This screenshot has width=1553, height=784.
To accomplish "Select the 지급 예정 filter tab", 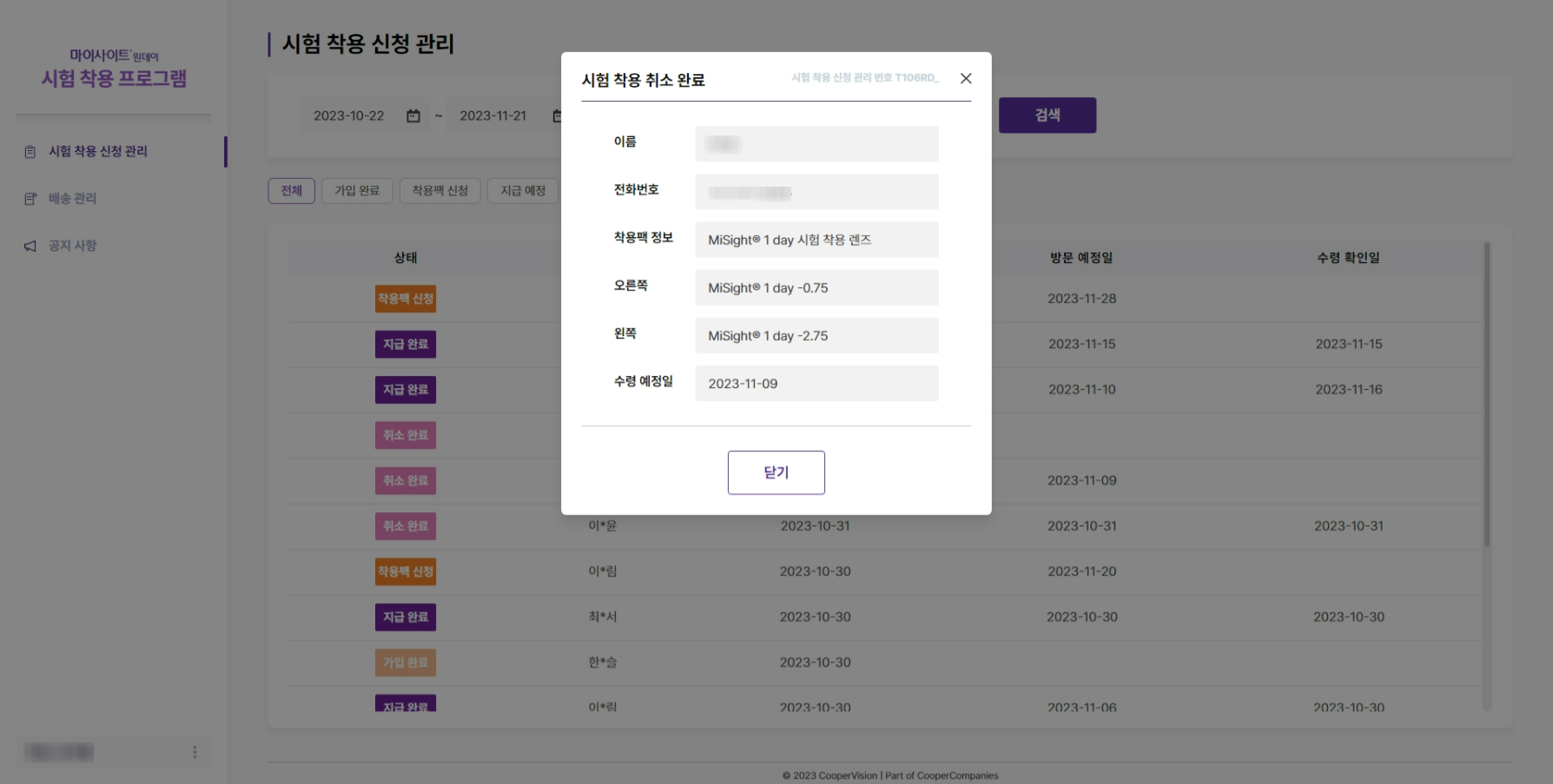I will (523, 191).
